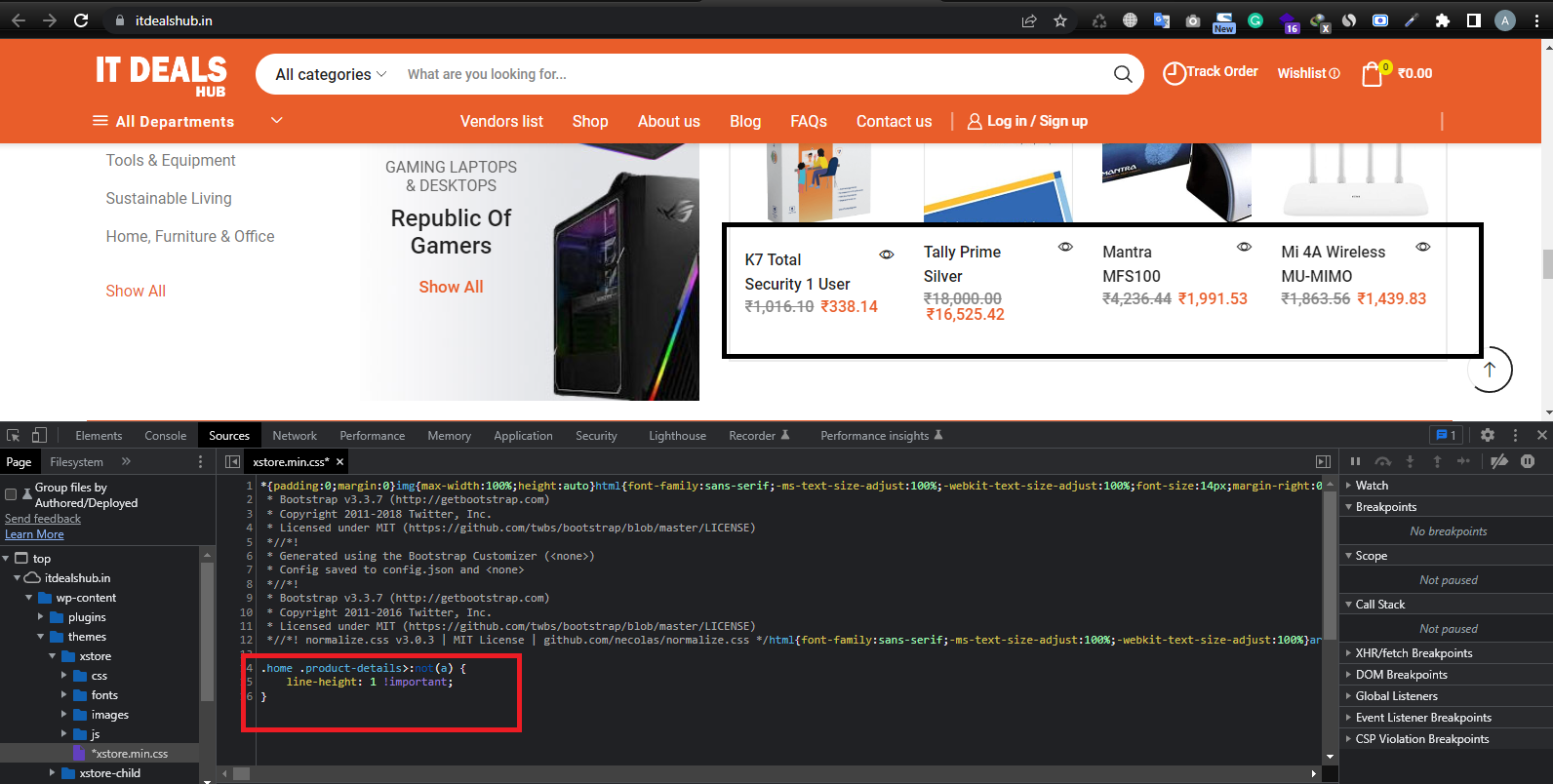Expand the plugins folder
Viewport: 1553px width, 784px height.
click(x=40, y=617)
